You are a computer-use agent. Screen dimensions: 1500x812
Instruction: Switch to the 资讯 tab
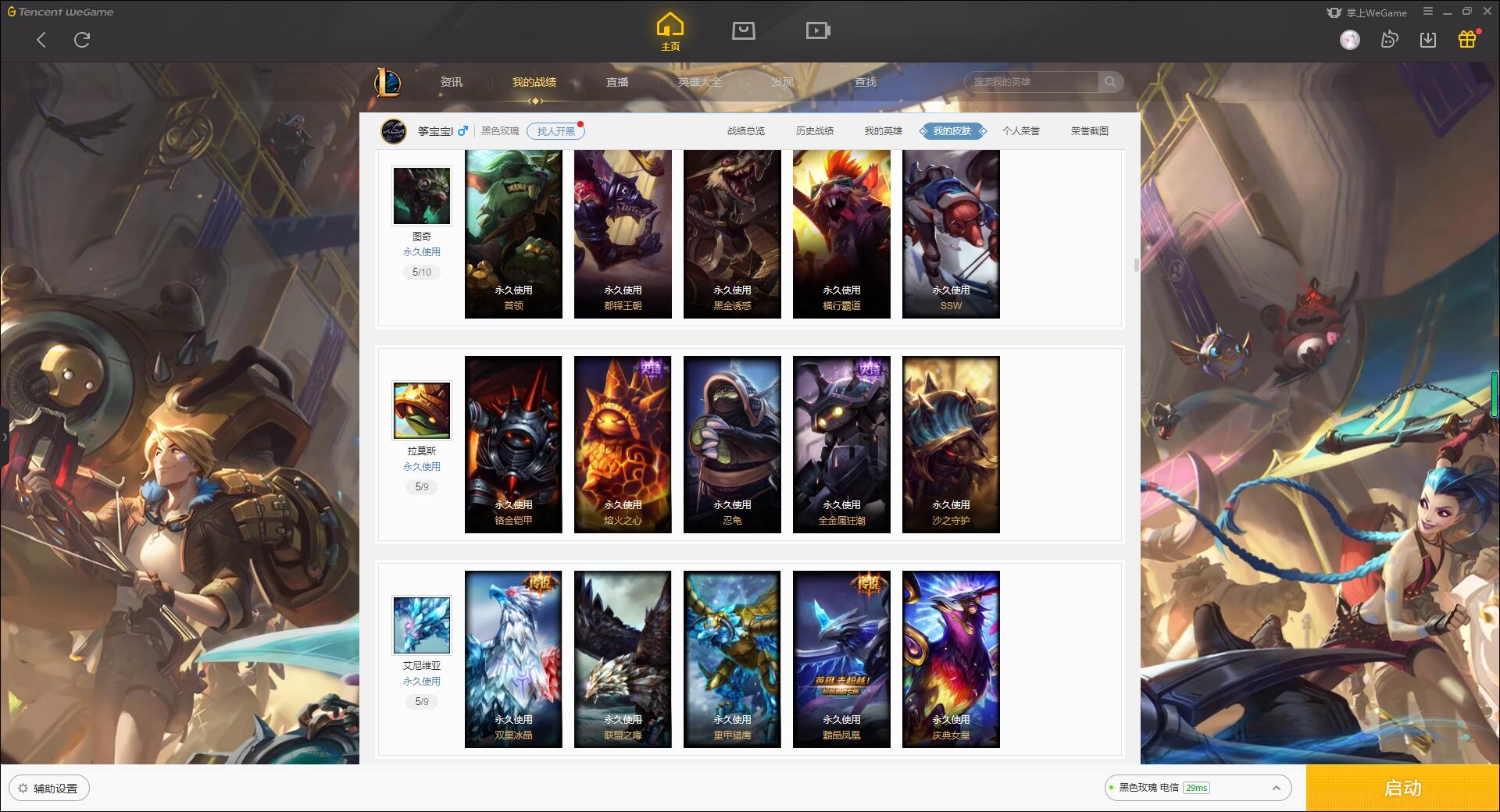coord(452,82)
